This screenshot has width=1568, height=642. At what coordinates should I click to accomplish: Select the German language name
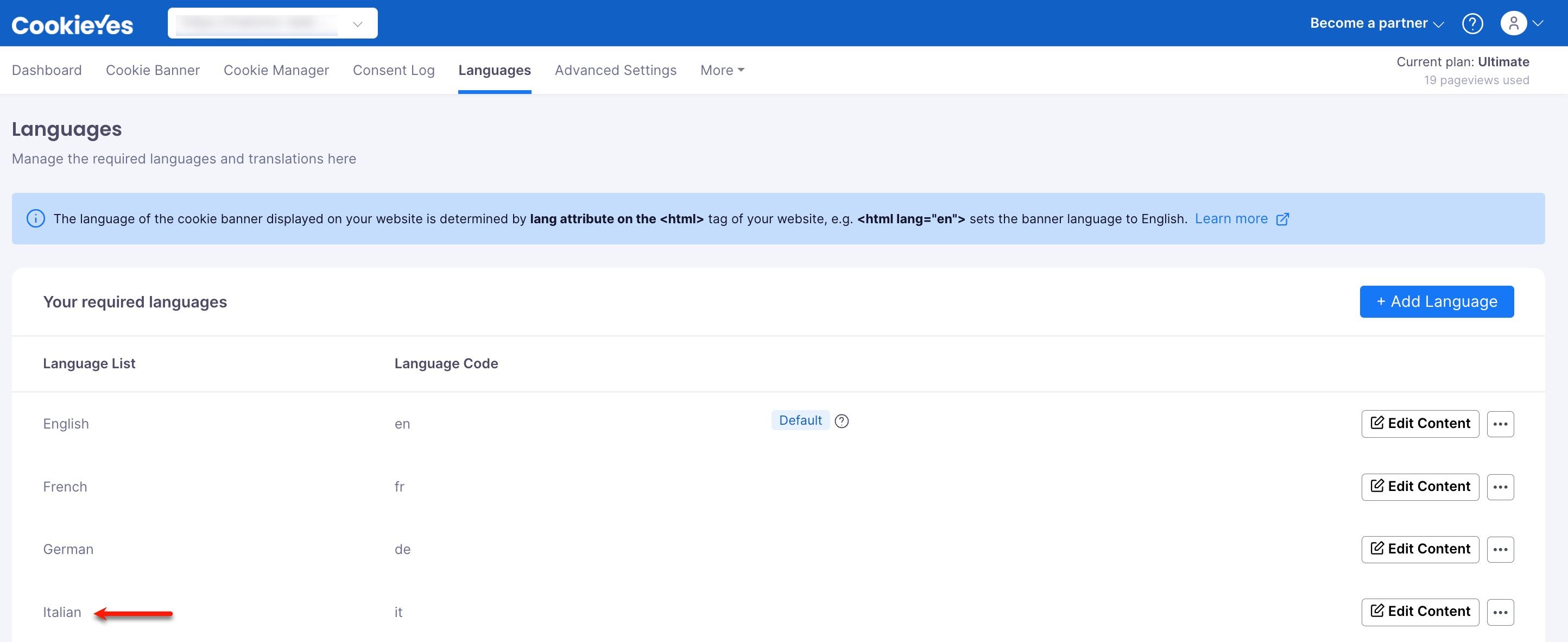tap(68, 550)
